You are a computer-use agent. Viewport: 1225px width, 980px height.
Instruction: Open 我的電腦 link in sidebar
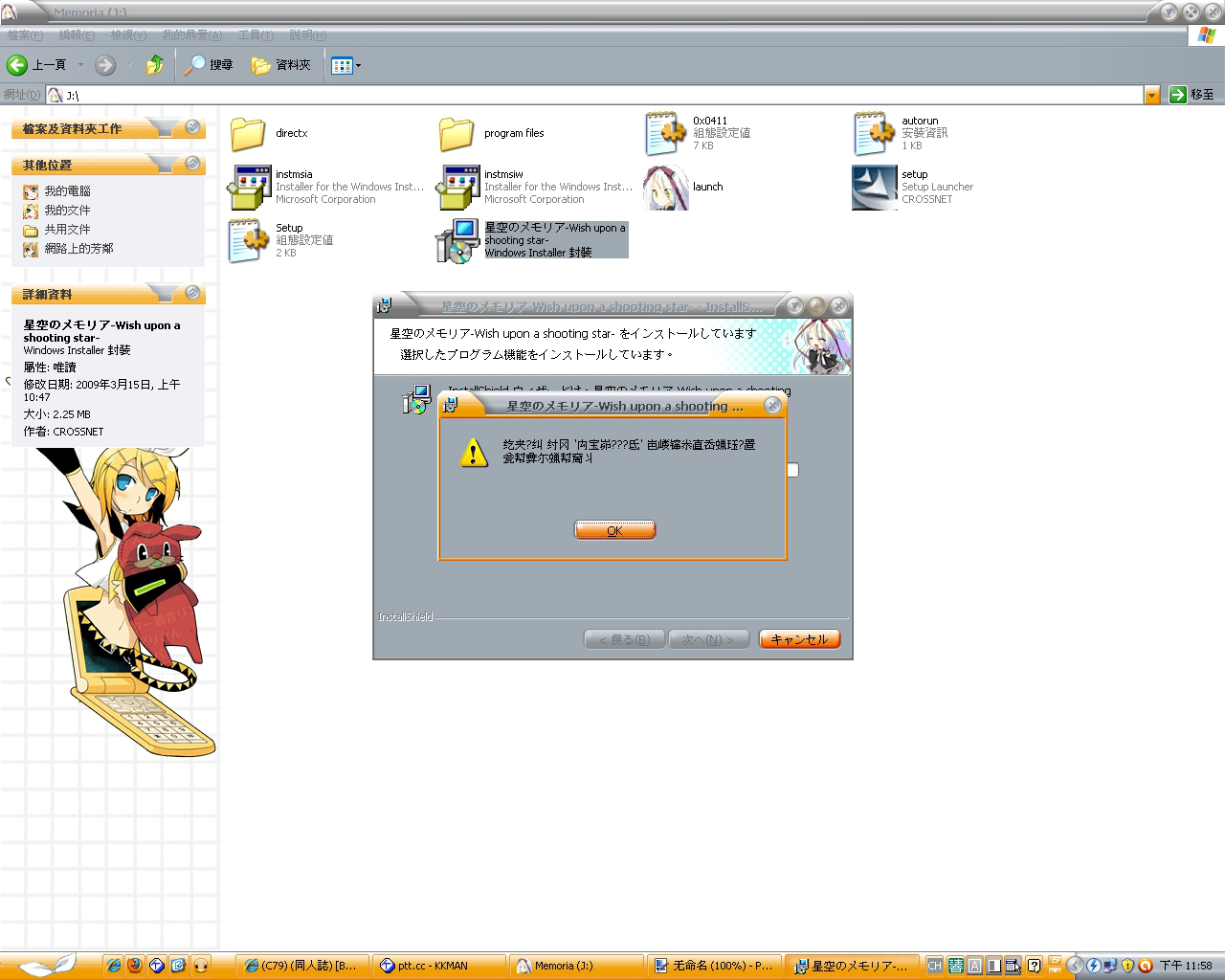pos(67,191)
